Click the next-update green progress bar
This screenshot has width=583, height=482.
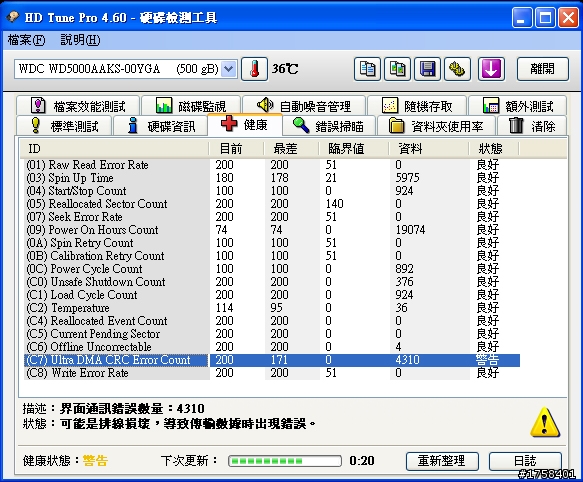tap(285, 461)
